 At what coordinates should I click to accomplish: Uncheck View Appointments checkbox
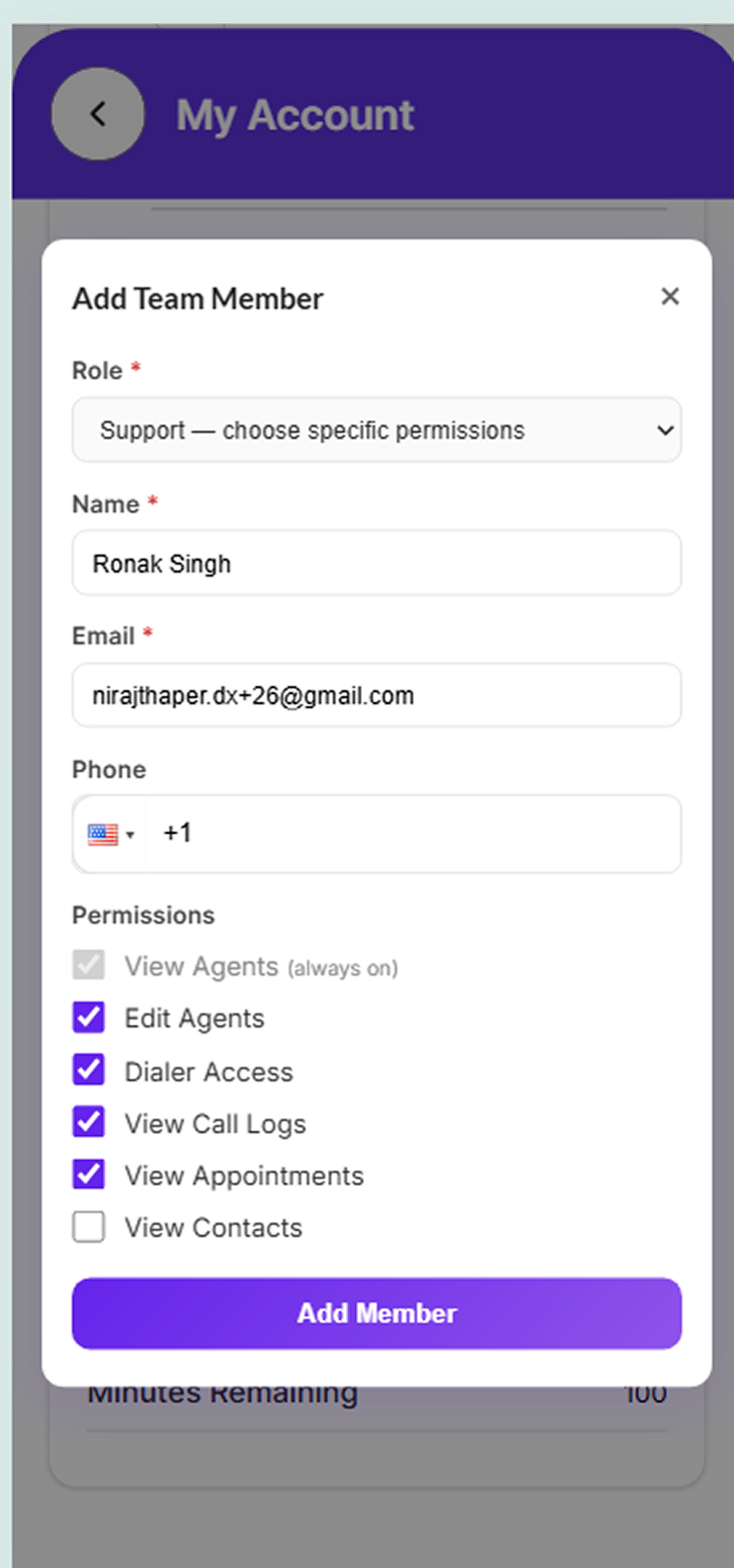[89, 1174]
